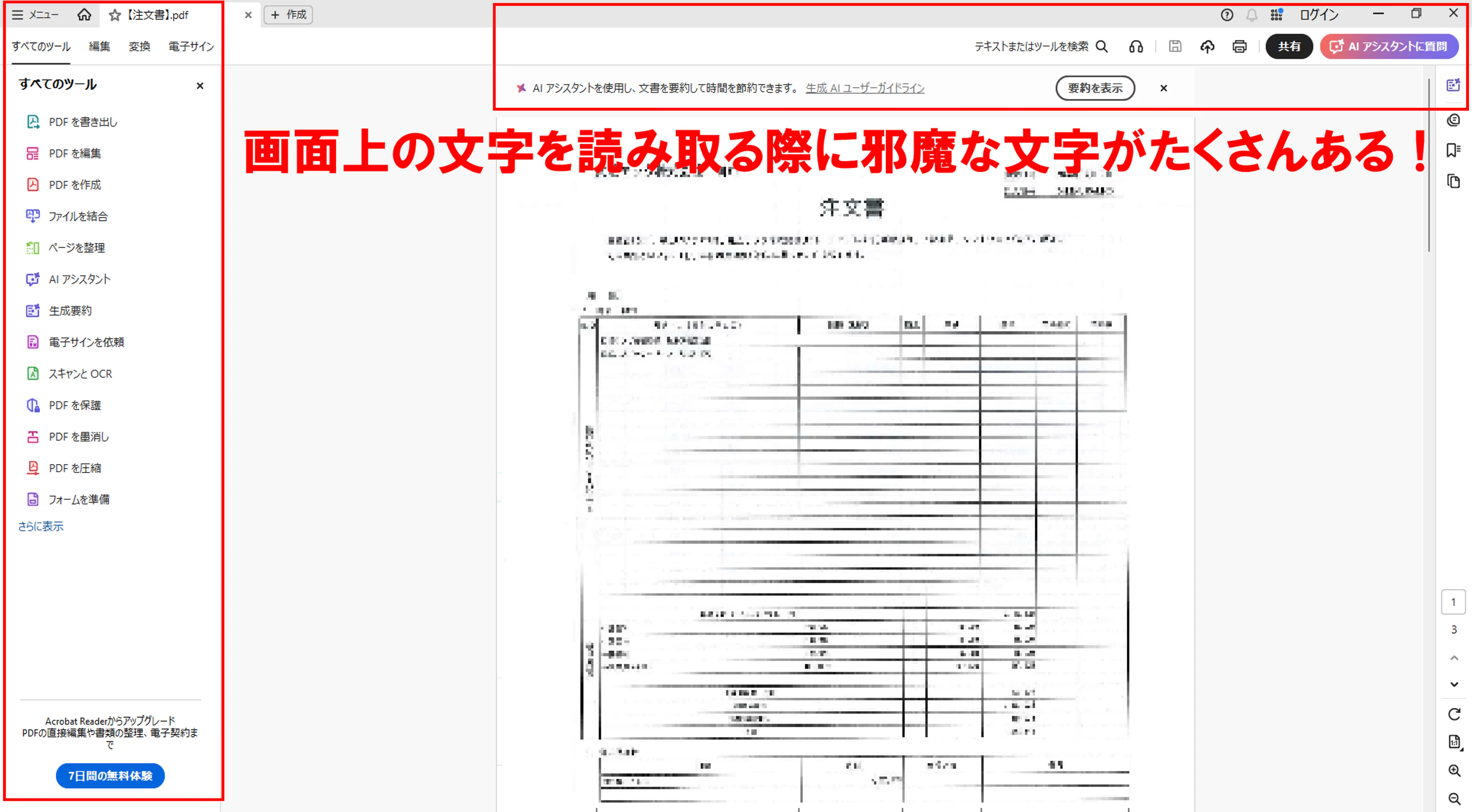This screenshot has height=812, width=1472.
Task: Close the 【注文書】.pdf tab
Action: pos(248,15)
